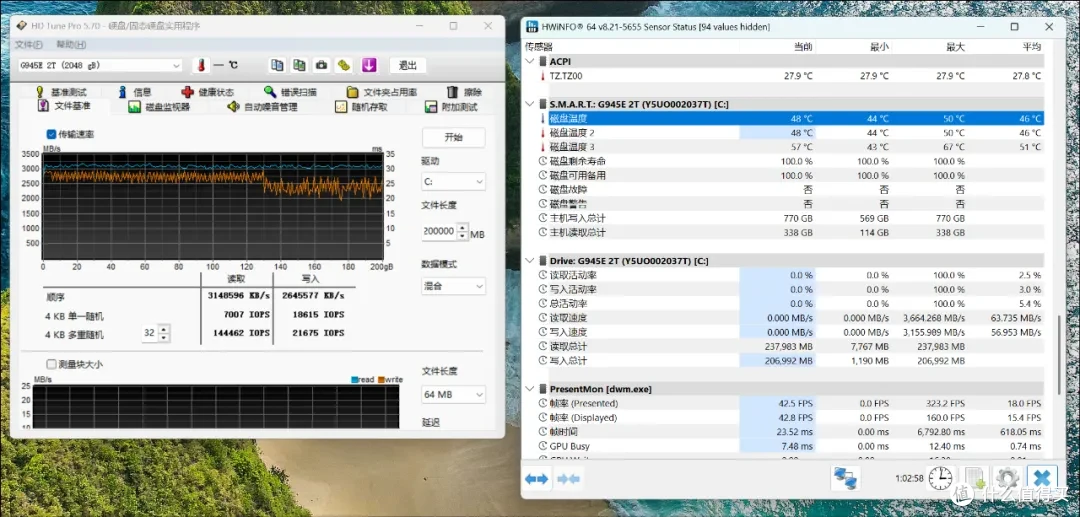Open HD Tune options via yellow icon
Image resolution: width=1080 pixels, height=517 pixels.
(x=344, y=65)
